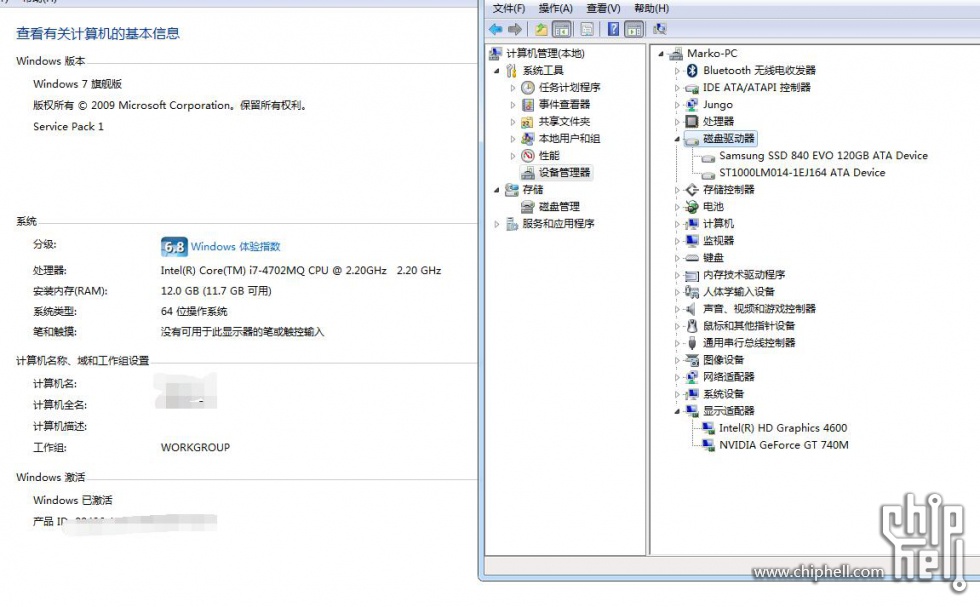Click the 处理器 chip icon
The width and height of the screenshot is (980, 607).
[692, 121]
